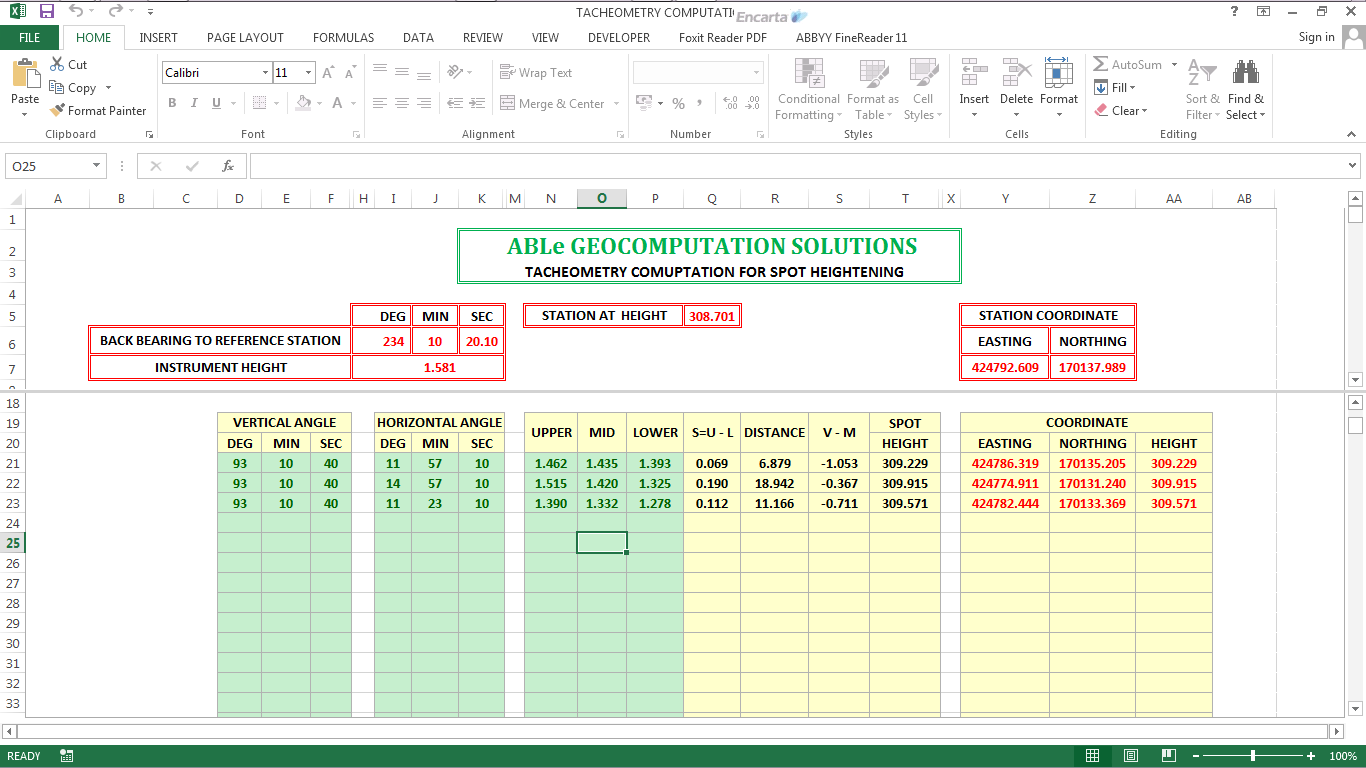Image resolution: width=1366 pixels, height=768 pixels.
Task: Click the Find & Select binoculars icon
Action: [x=1245, y=74]
